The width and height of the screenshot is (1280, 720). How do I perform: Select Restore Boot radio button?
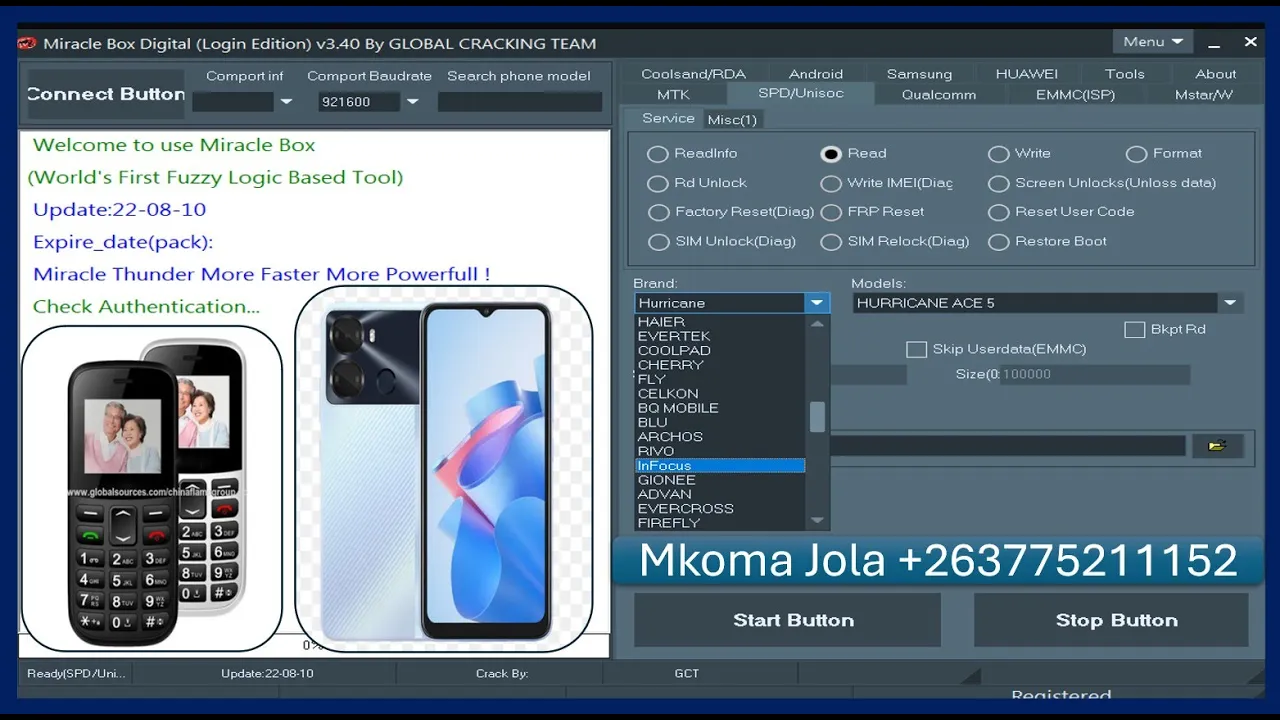coord(998,242)
